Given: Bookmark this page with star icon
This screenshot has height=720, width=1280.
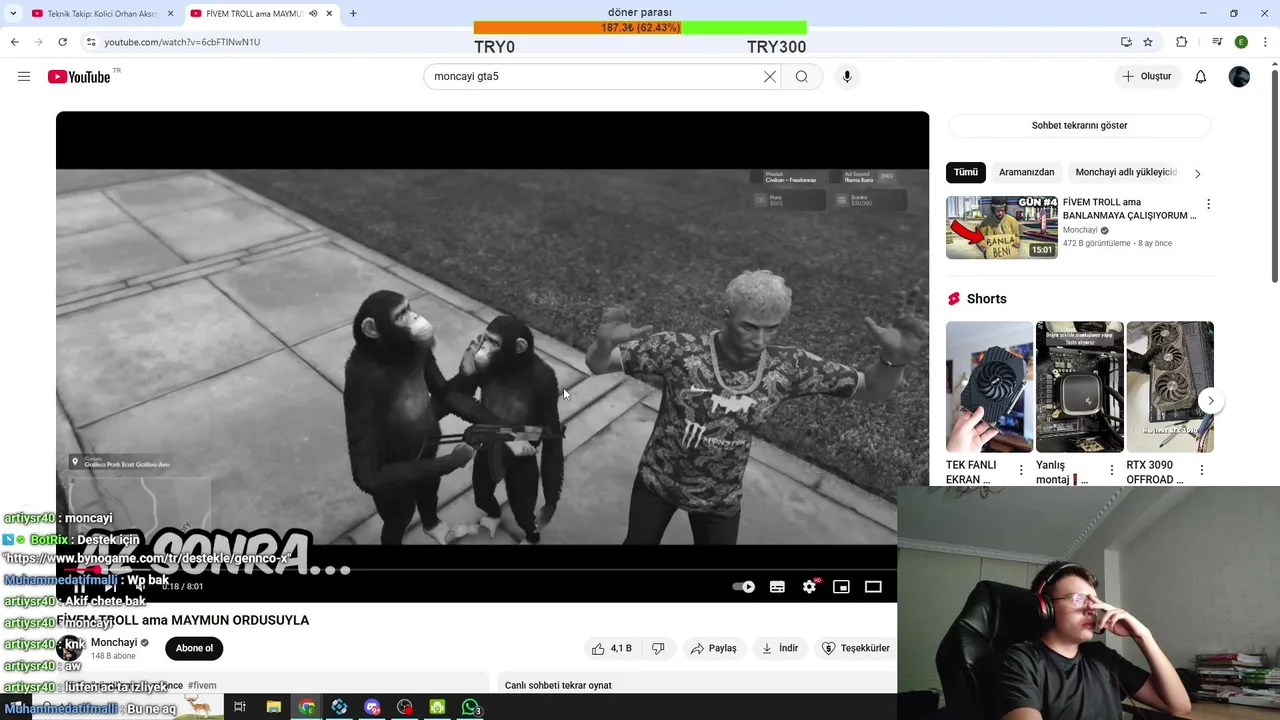Looking at the screenshot, I should point(1148,42).
